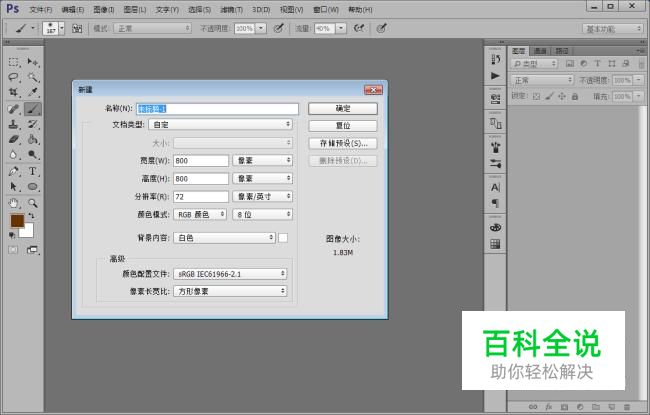Viewport: 650px width, 415px height.
Task: Open the History panel icon
Action: point(495,60)
